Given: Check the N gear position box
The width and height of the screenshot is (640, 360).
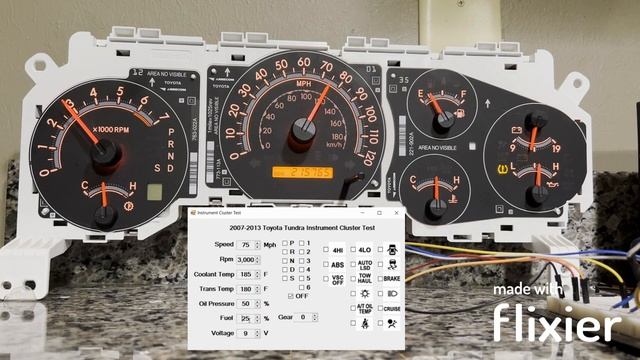Looking at the screenshot, I should (284, 261).
